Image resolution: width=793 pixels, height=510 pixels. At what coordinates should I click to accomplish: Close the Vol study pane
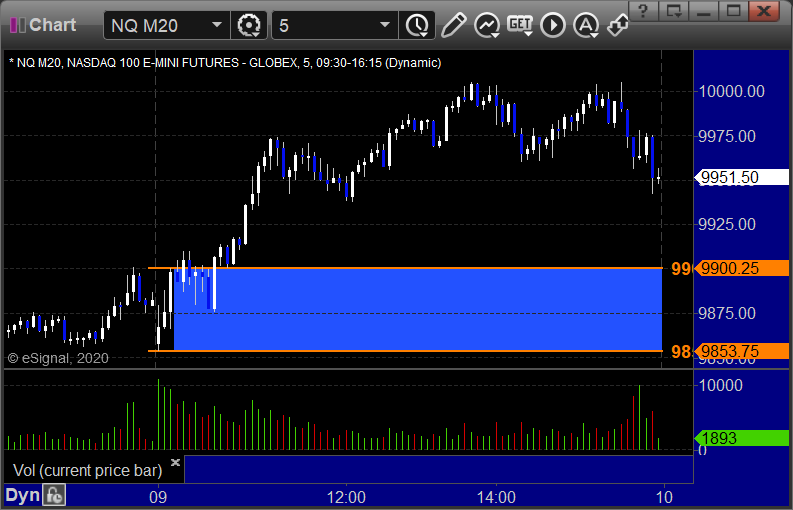coord(175,462)
